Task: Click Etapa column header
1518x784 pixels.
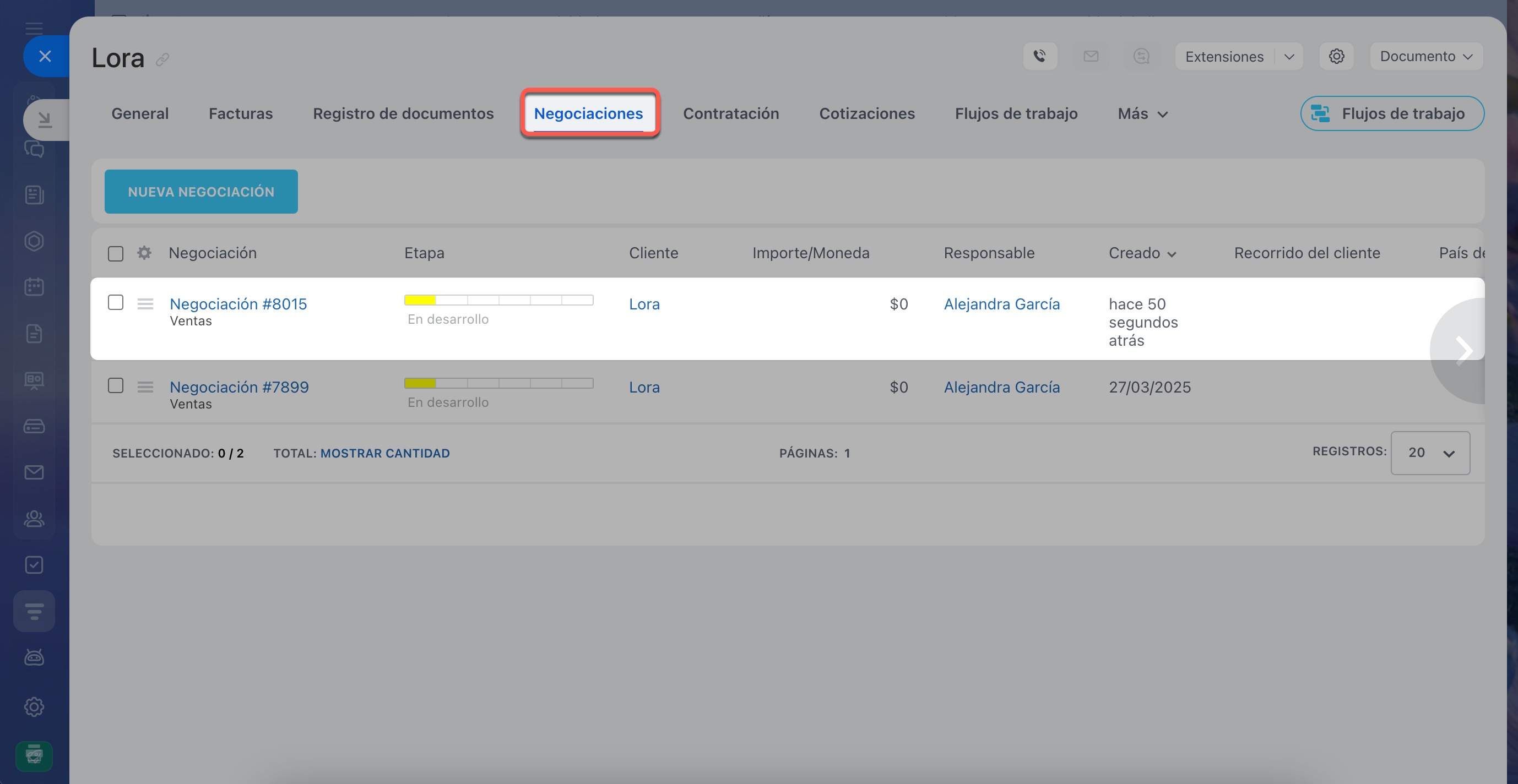Action: coord(424,253)
